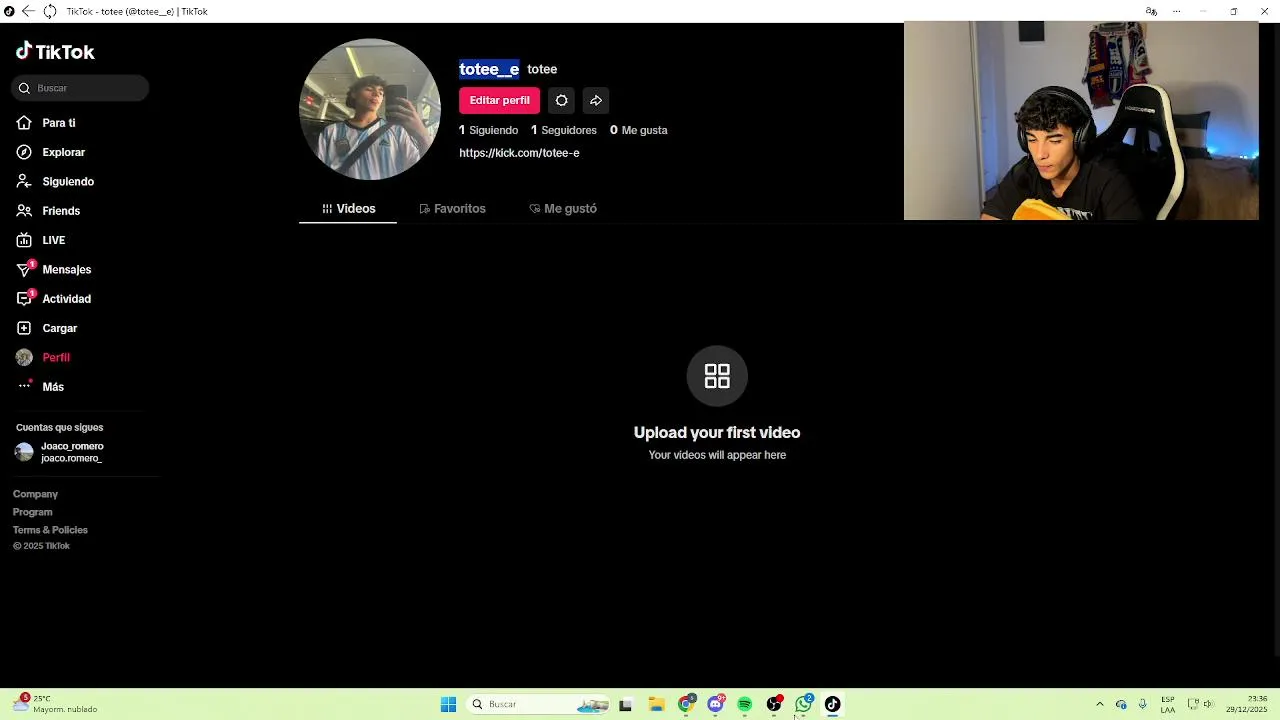Open WhatsApp from the taskbar

click(x=804, y=704)
